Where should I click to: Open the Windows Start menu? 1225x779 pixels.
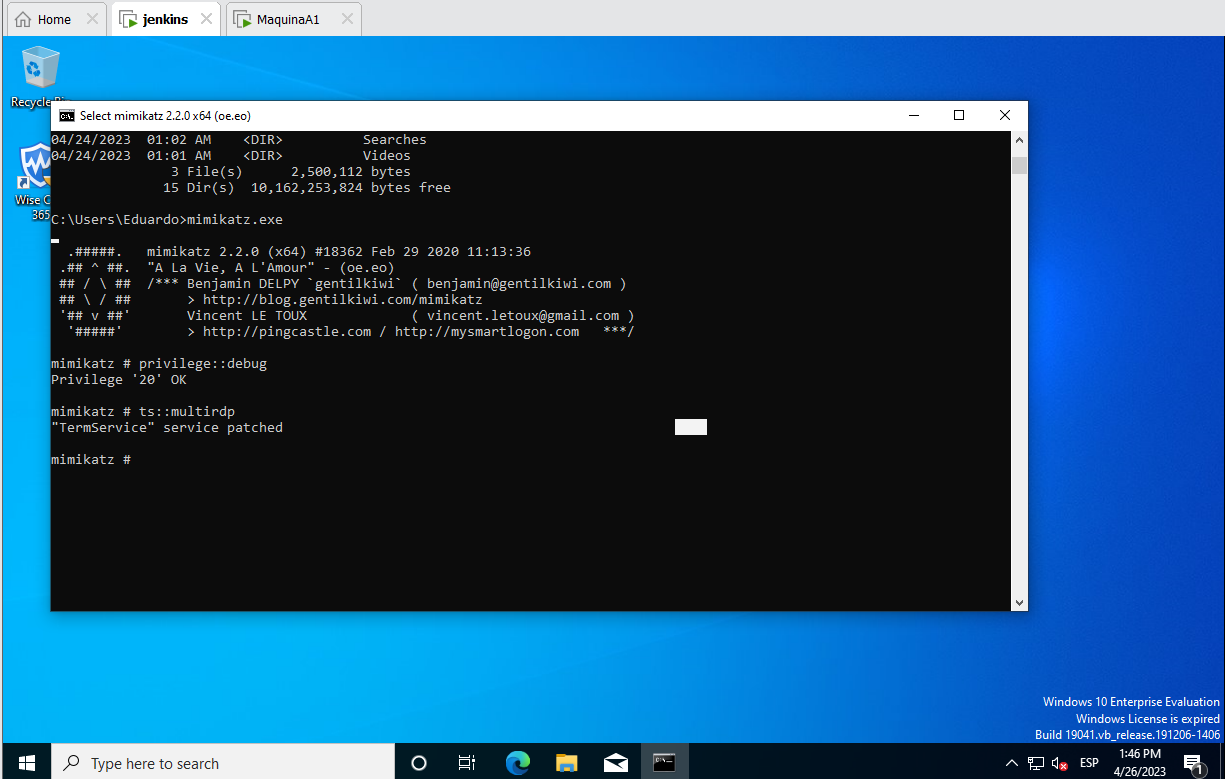26,763
